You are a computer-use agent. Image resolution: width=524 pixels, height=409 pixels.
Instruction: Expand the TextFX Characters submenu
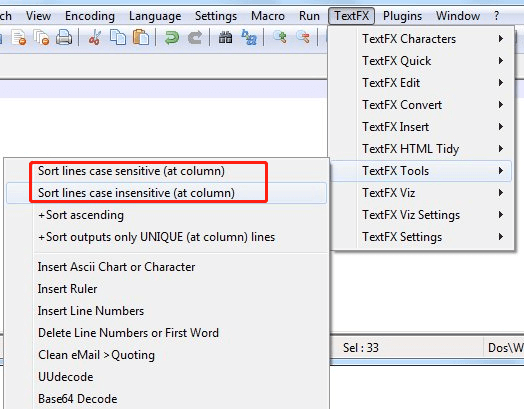pyautogui.click(x=422, y=39)
